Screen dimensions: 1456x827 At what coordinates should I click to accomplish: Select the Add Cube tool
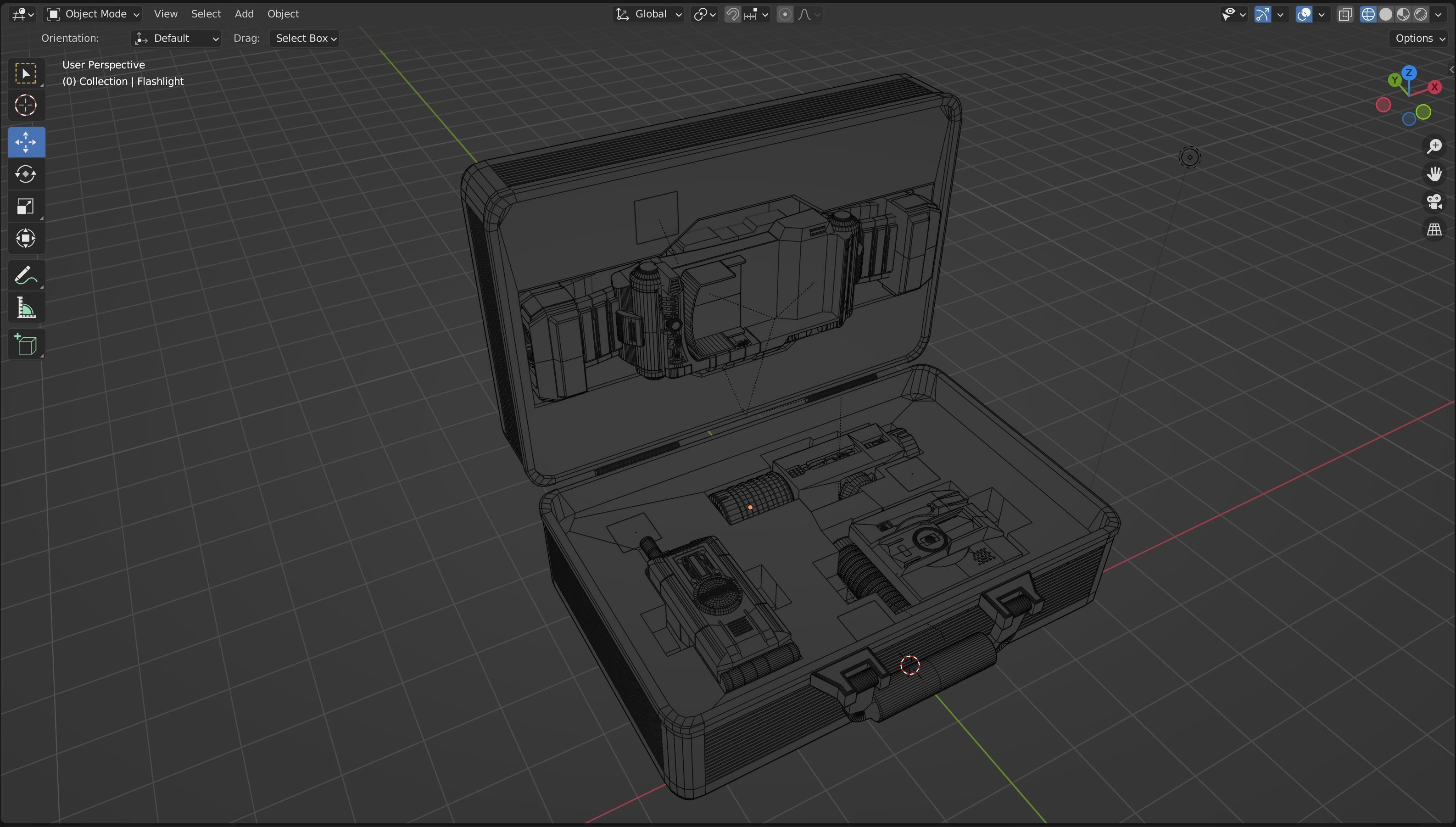pyautogui.click(x=26, y=345)
